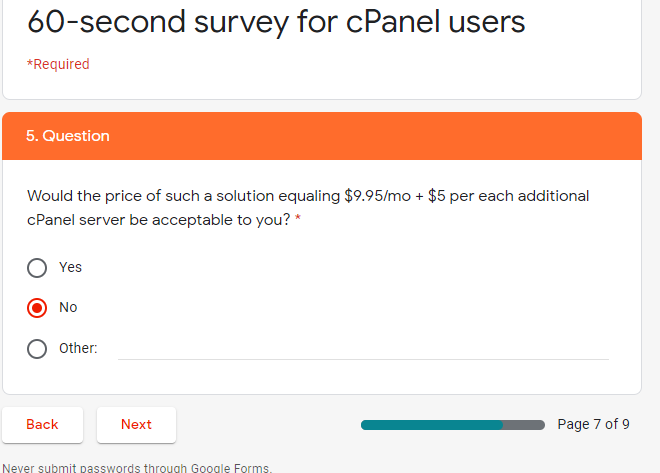Click the words "Google Forms" in the footer notice

230,468
